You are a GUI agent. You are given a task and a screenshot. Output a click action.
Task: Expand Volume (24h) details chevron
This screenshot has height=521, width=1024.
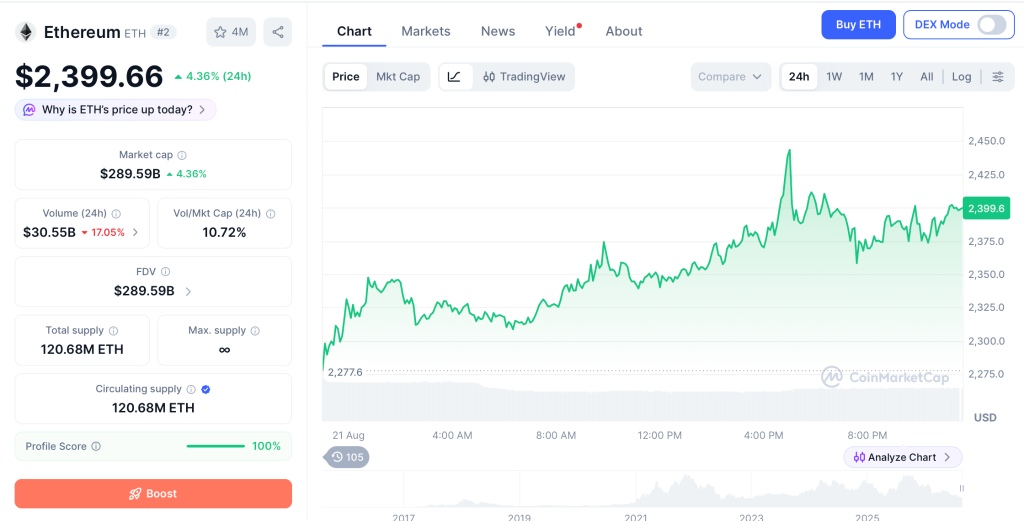tap(135, 232)
